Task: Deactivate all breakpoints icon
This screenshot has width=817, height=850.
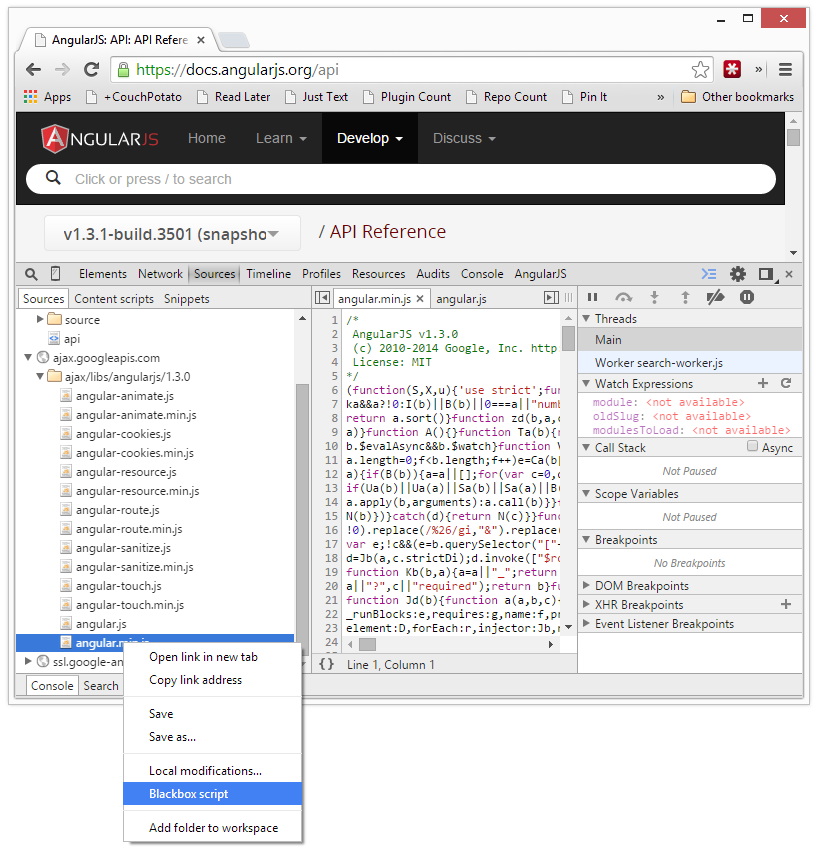Action: 716,297
